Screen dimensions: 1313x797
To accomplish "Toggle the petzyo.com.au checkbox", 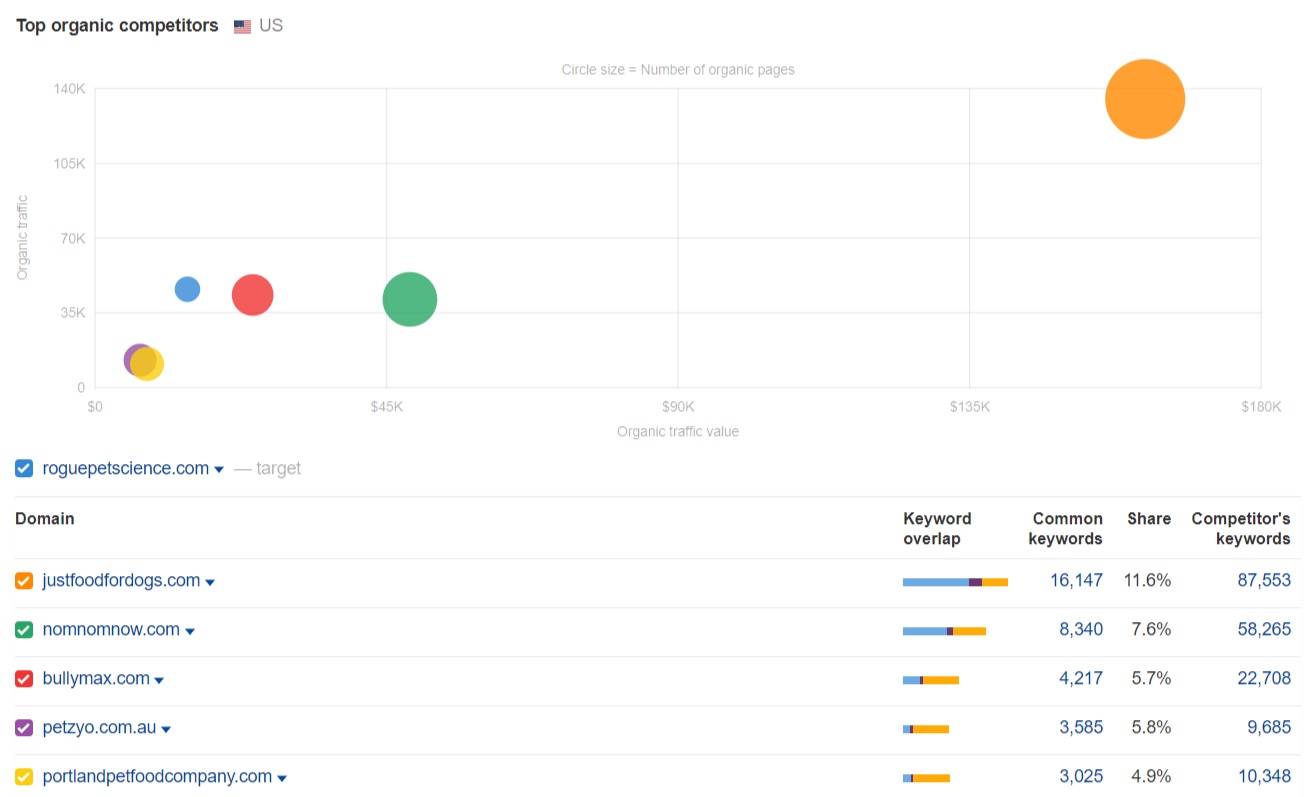I will click(x=24, y=728).
